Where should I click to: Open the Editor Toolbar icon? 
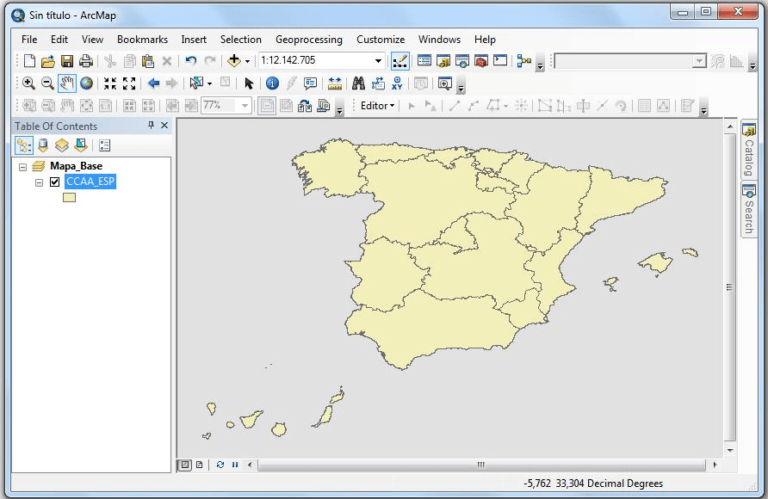[x=400, y=61]
